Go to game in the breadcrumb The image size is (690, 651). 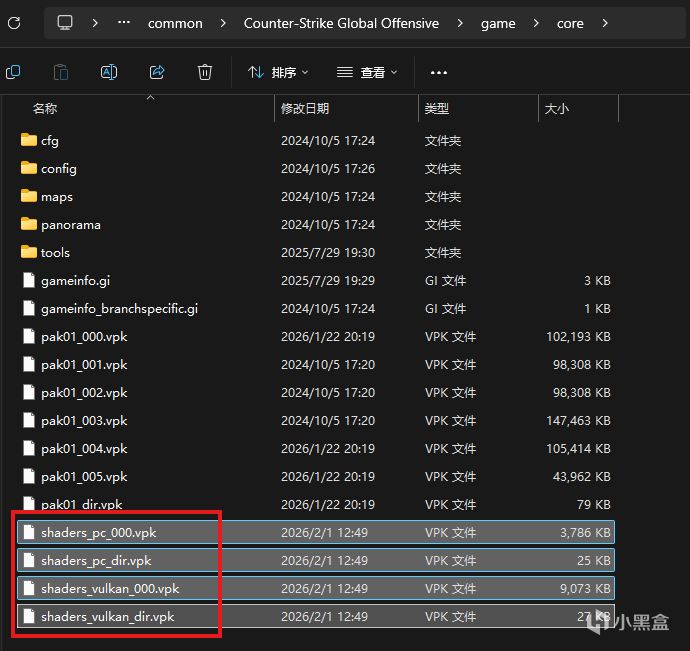click(498, 24)
